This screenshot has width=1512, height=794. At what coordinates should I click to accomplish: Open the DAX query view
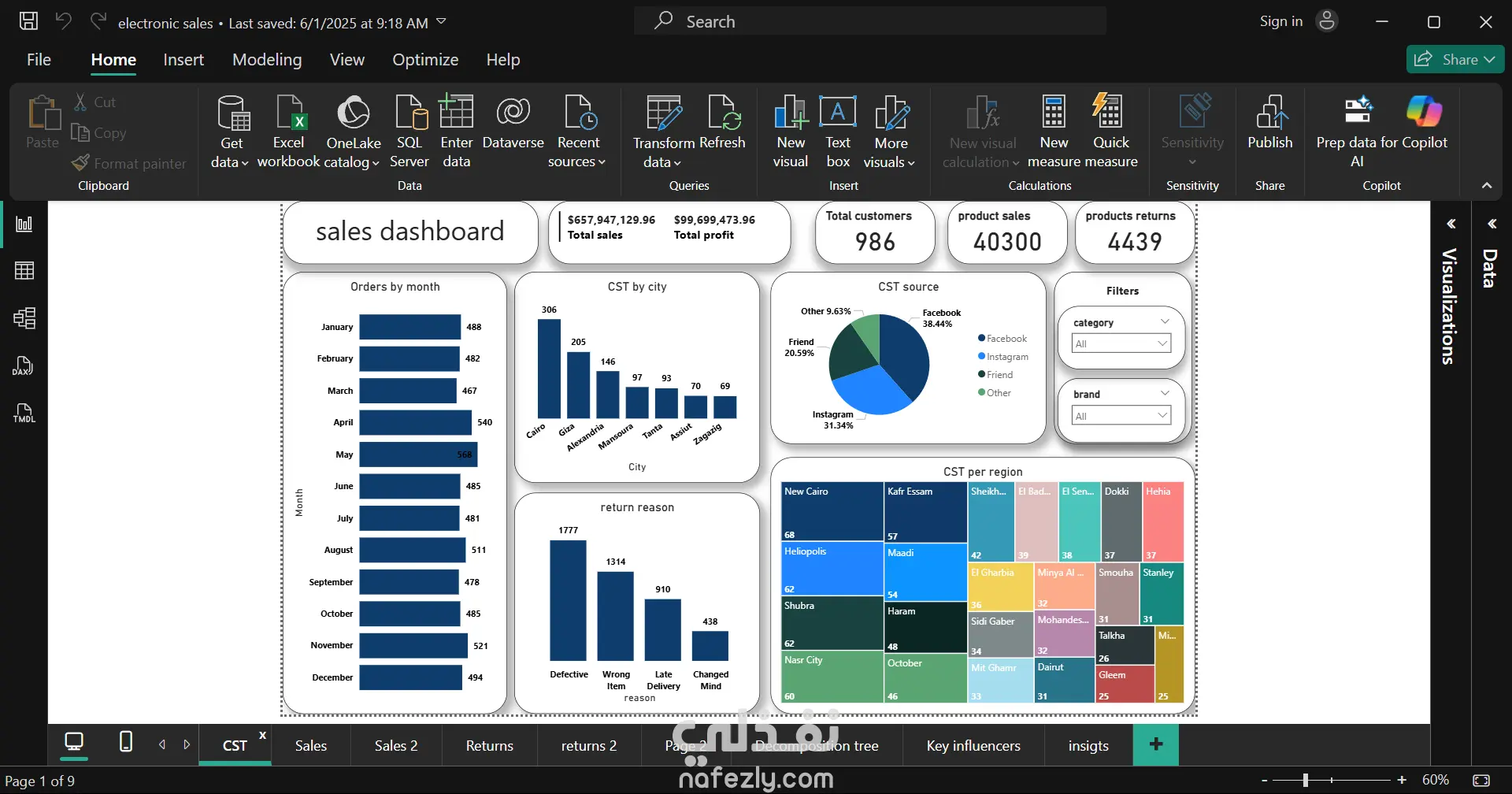coord(24,365)
